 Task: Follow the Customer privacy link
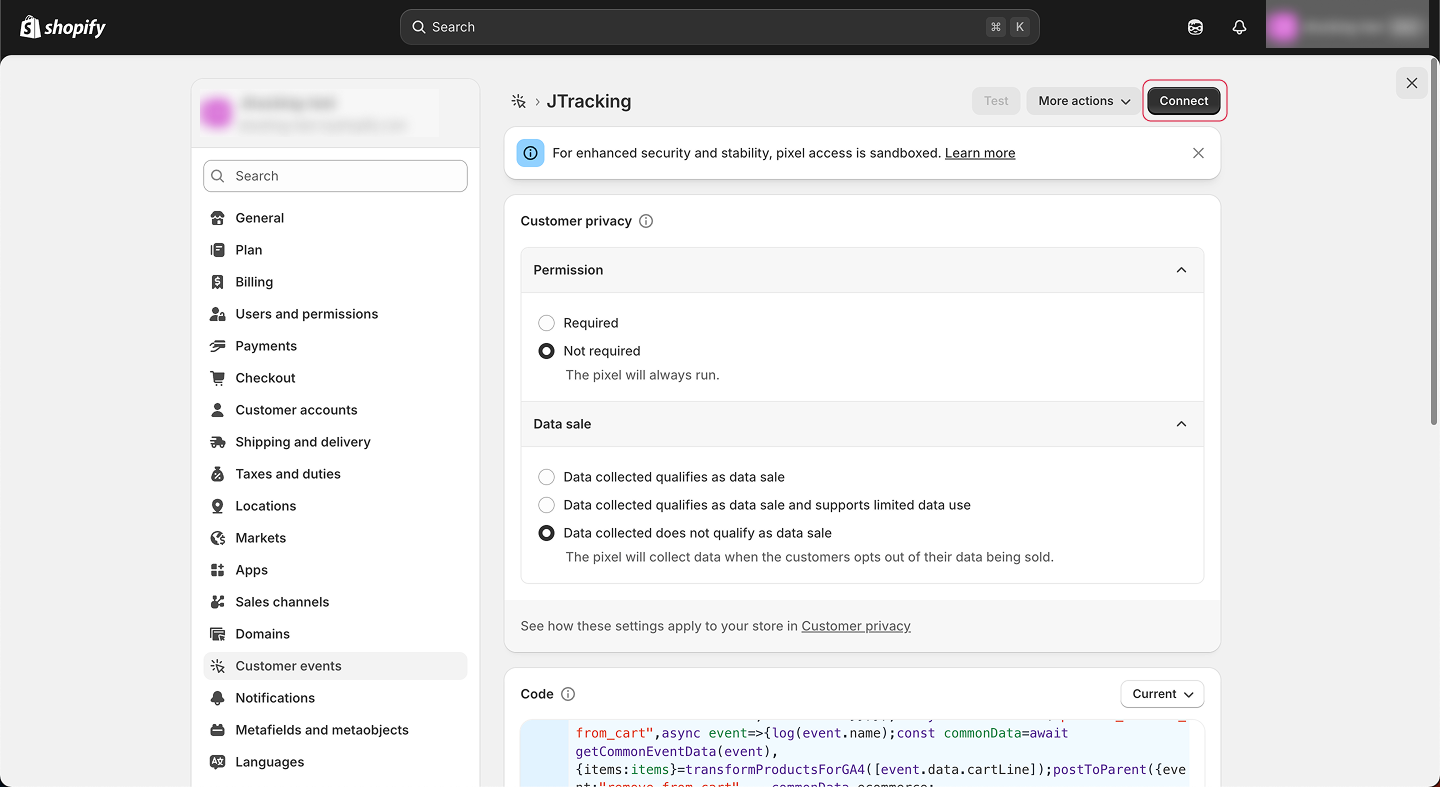[x=855, y=626]
